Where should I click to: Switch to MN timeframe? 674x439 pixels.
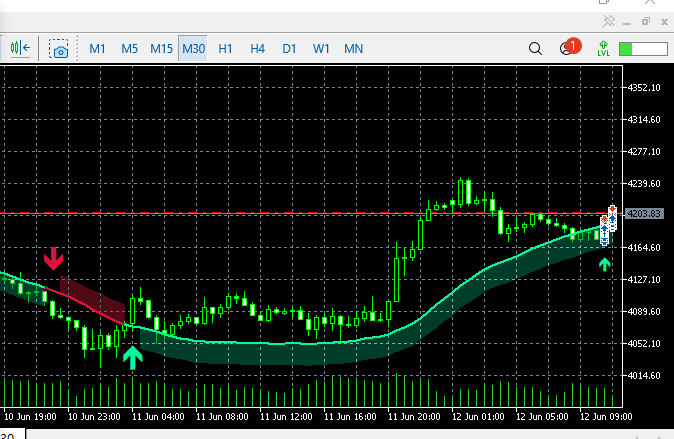pos(353,49)
